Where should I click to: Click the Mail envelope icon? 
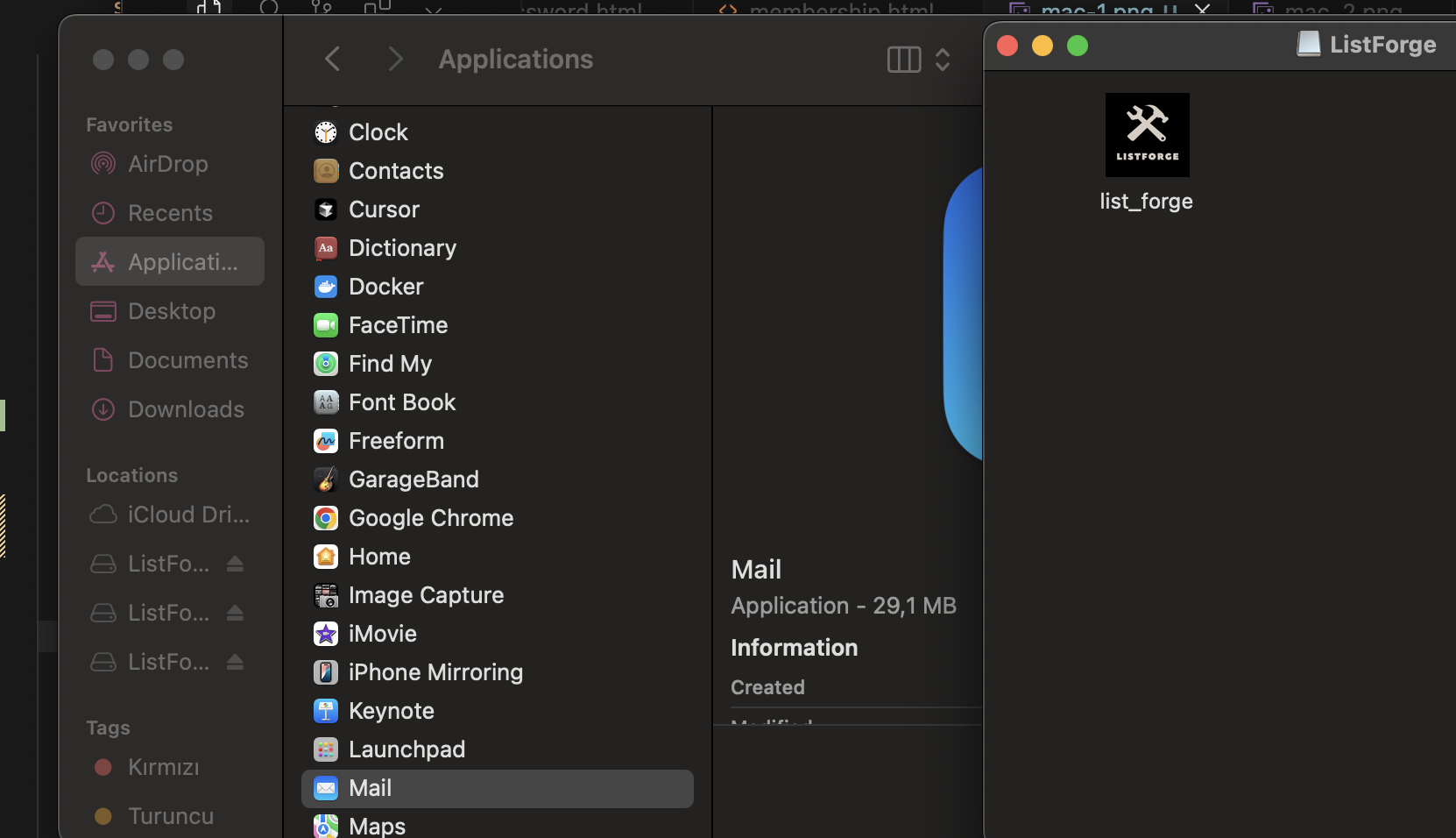[x=326, y=788]
